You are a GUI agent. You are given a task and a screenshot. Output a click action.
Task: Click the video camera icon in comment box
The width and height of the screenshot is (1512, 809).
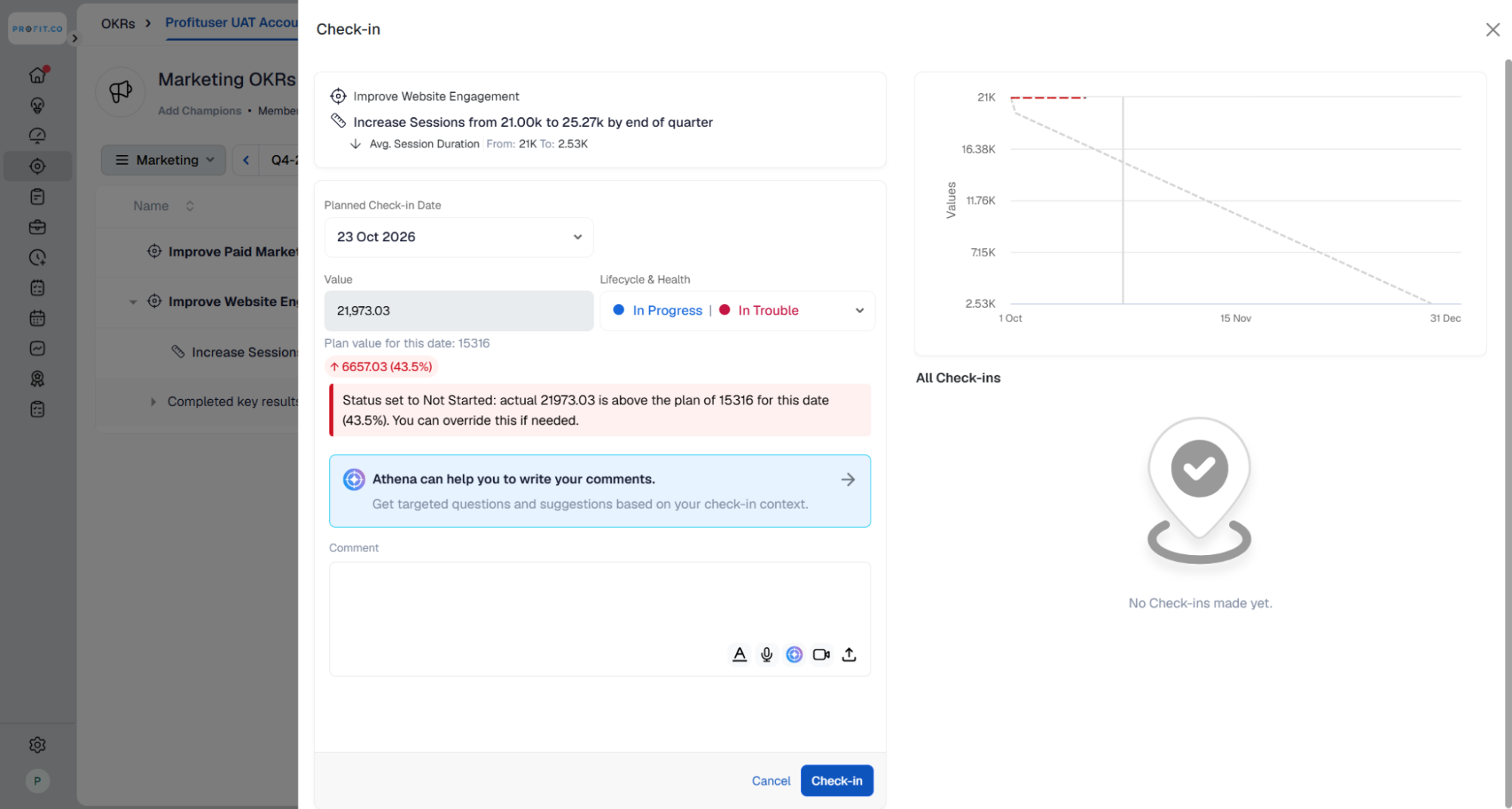pos(821,655)
